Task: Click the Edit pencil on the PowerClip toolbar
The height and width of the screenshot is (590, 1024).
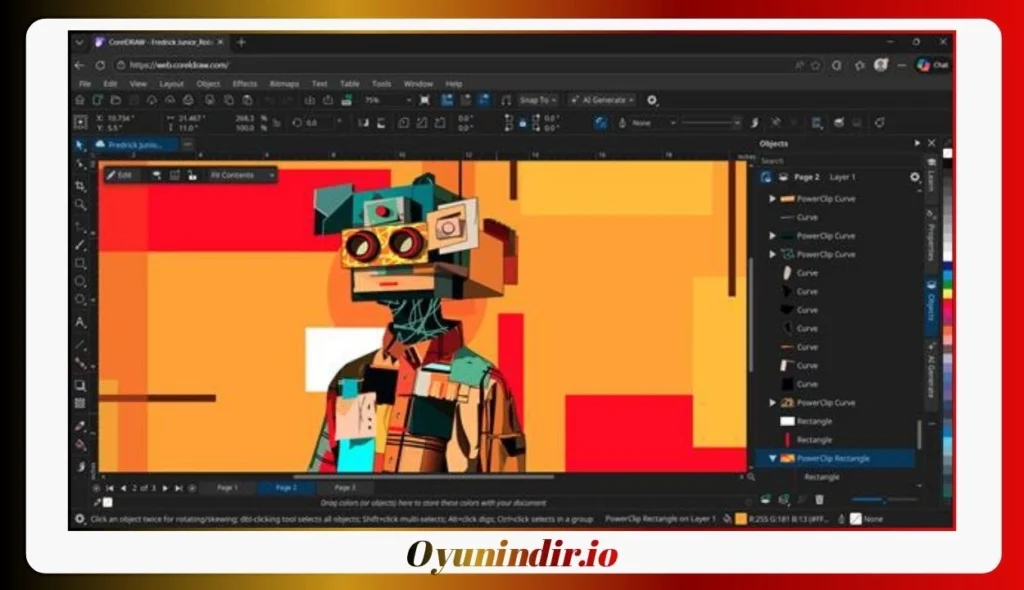Action: pyautogui.click(x=120, y=175)
